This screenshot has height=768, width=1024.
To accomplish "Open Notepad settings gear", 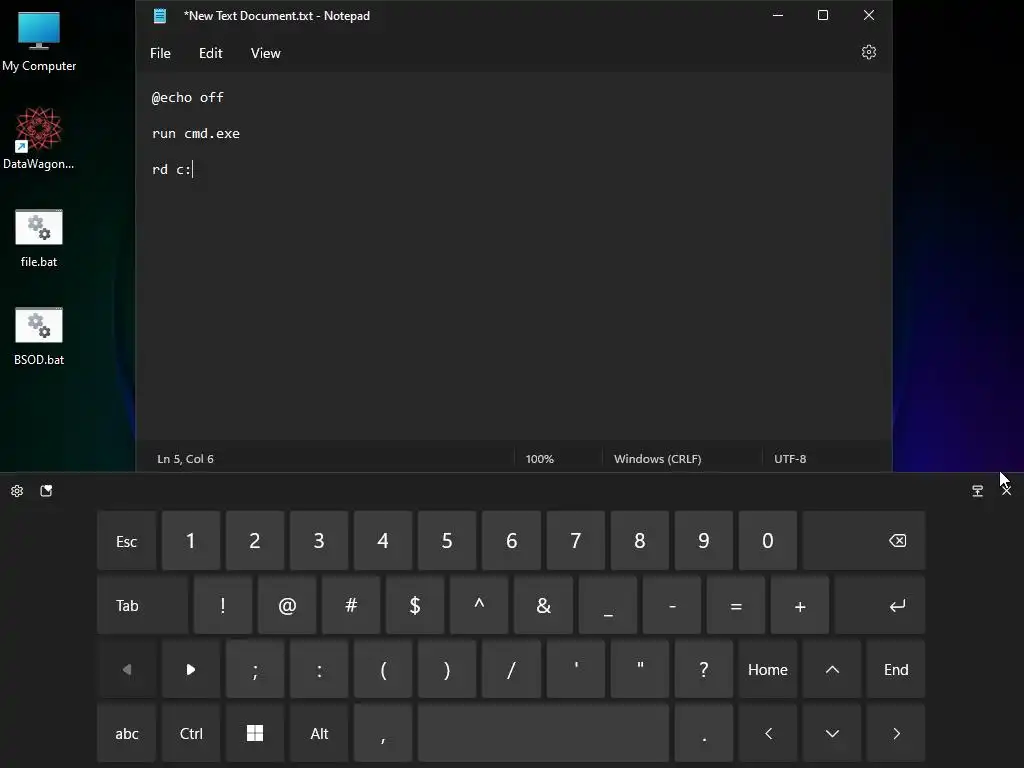I will pos(869,52).
